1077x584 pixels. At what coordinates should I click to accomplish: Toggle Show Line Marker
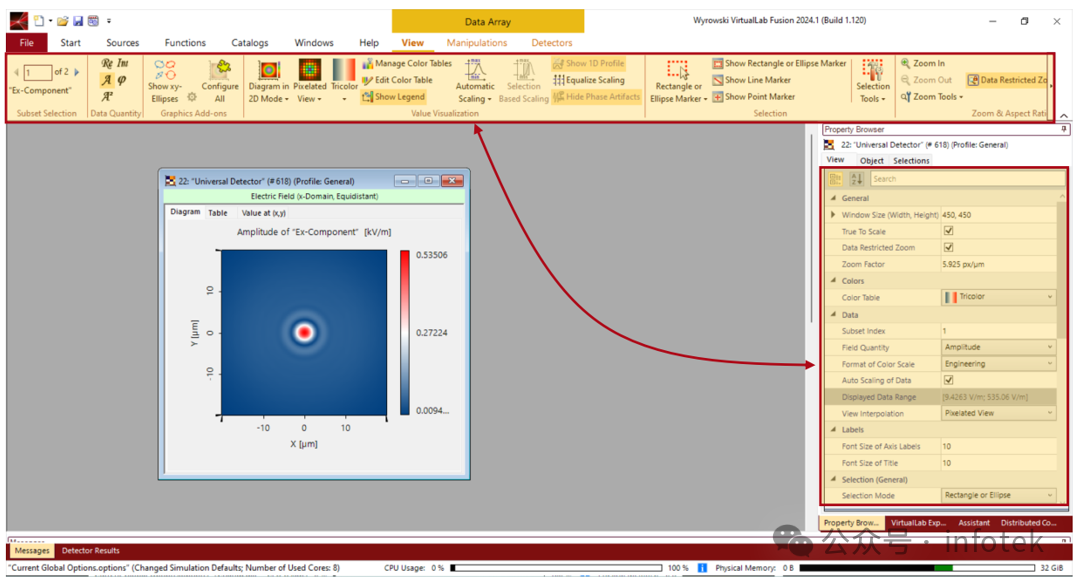(x=751, y=80)
